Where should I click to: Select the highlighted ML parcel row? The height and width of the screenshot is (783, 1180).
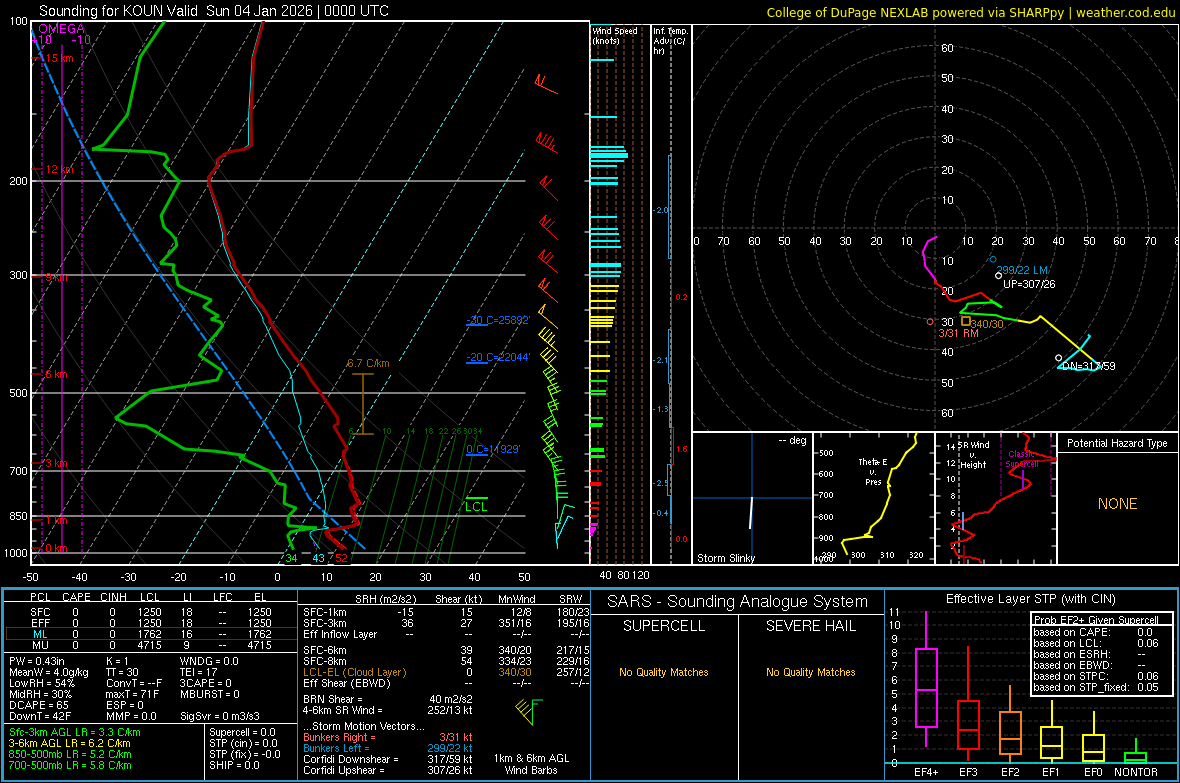tap(151, 634)
